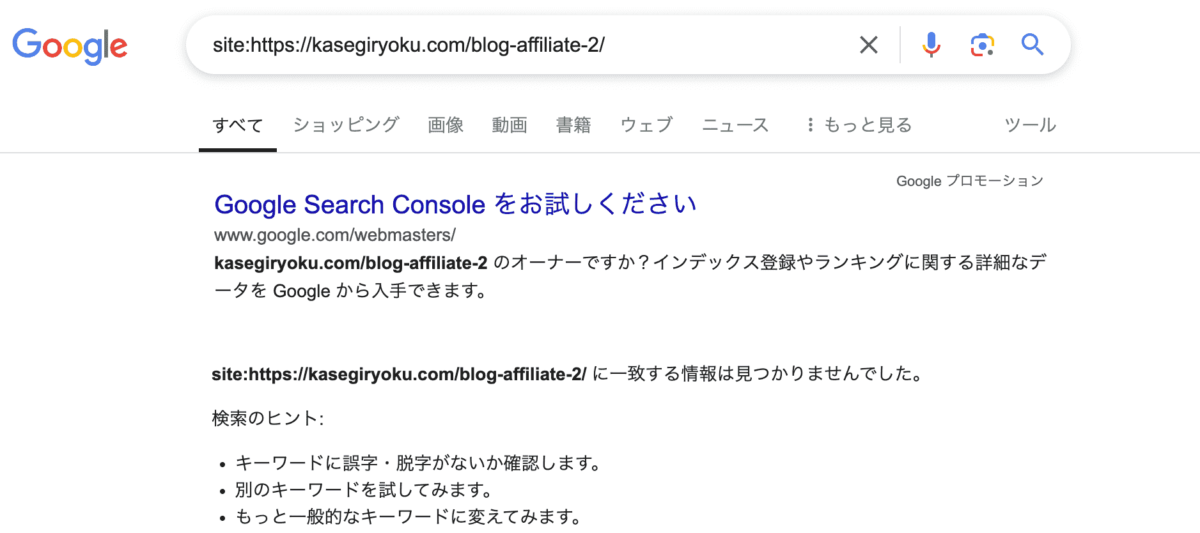The height and width of the screenshot is (533, 1200).
Task: Focus the search box containing the site: query
Action: 520,45
